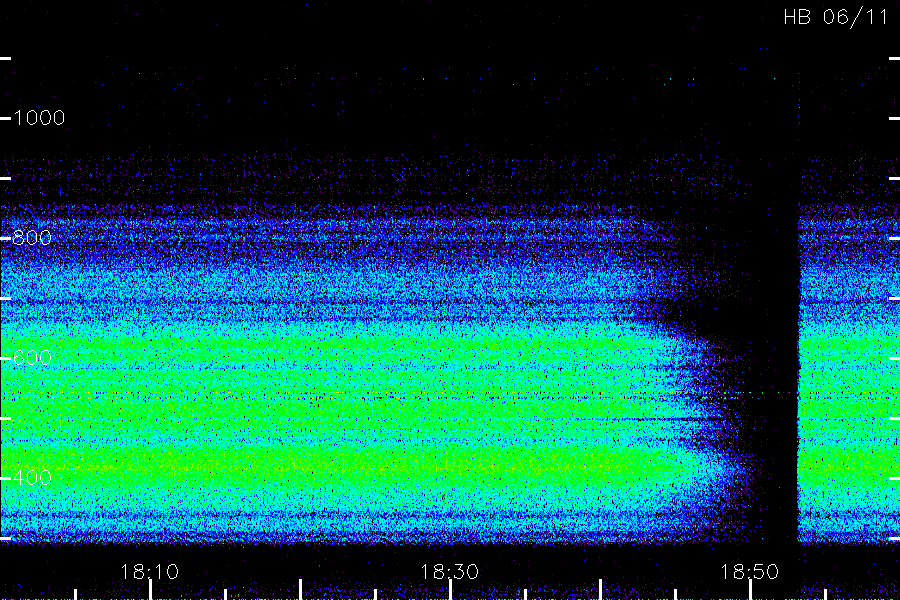
Task: Click the HB 06/11 header text
Action: [x=836, y=17]
